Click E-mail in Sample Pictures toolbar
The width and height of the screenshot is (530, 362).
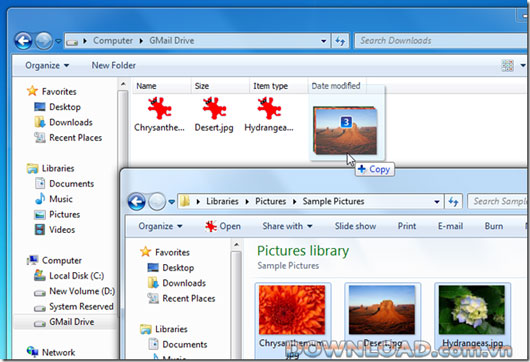450,226
